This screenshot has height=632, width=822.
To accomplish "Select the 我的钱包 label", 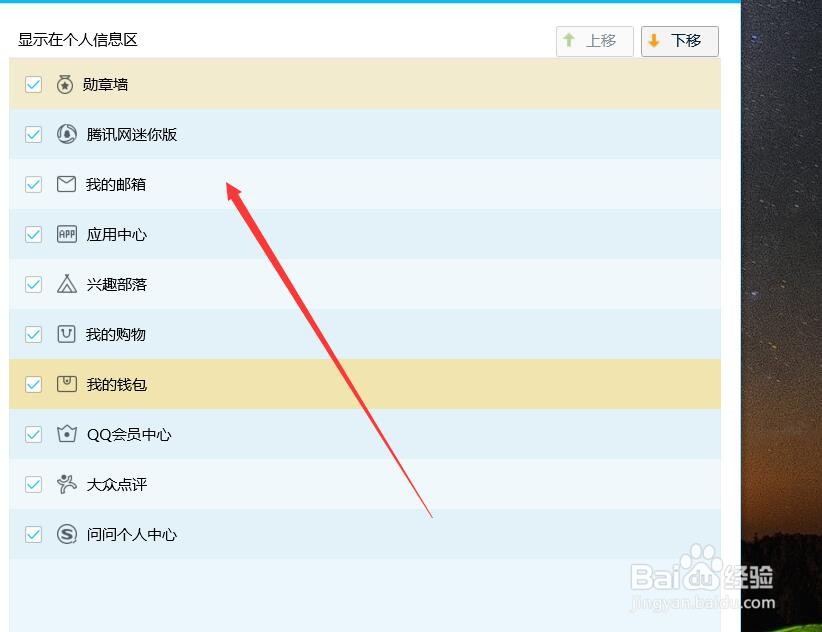I will pos(116,385).
